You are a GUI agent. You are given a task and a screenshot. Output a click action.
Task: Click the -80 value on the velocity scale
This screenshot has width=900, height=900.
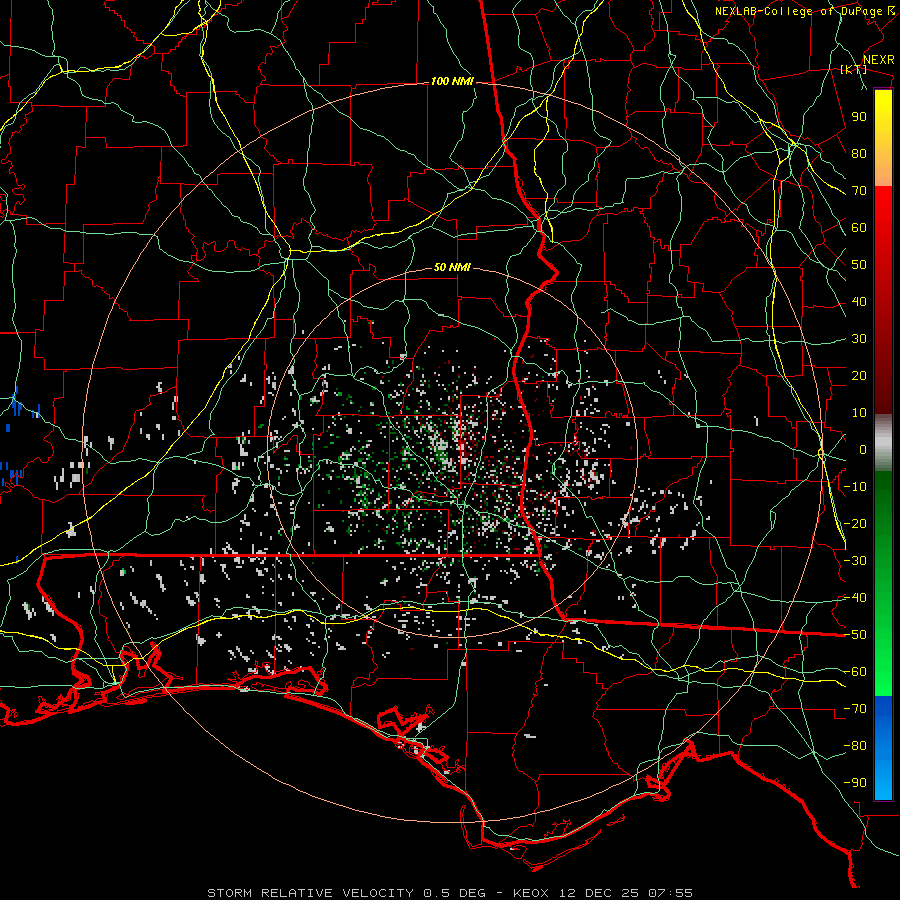[855, 746]
